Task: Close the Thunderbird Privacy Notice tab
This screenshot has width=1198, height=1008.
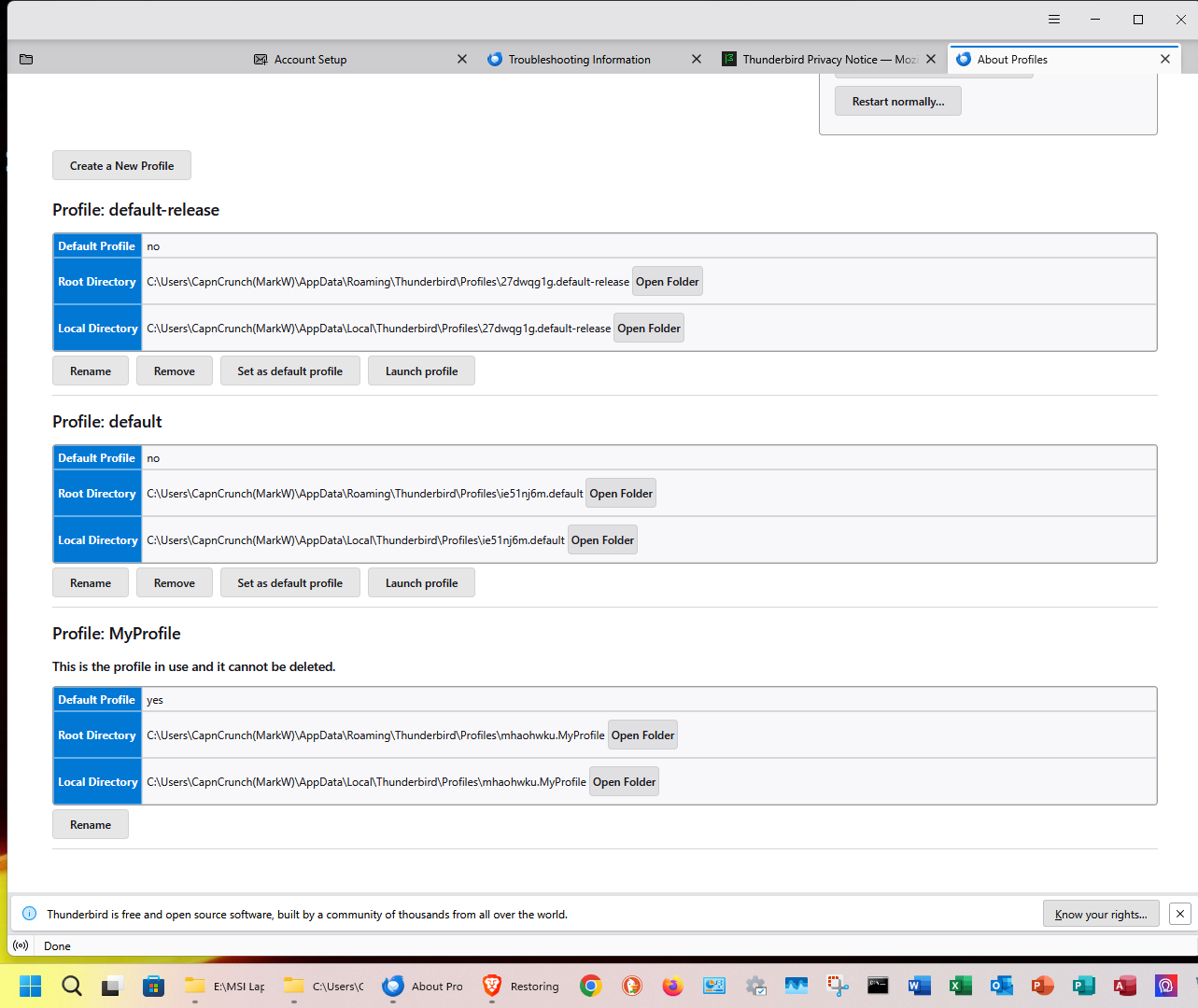Action: (931, 59)
